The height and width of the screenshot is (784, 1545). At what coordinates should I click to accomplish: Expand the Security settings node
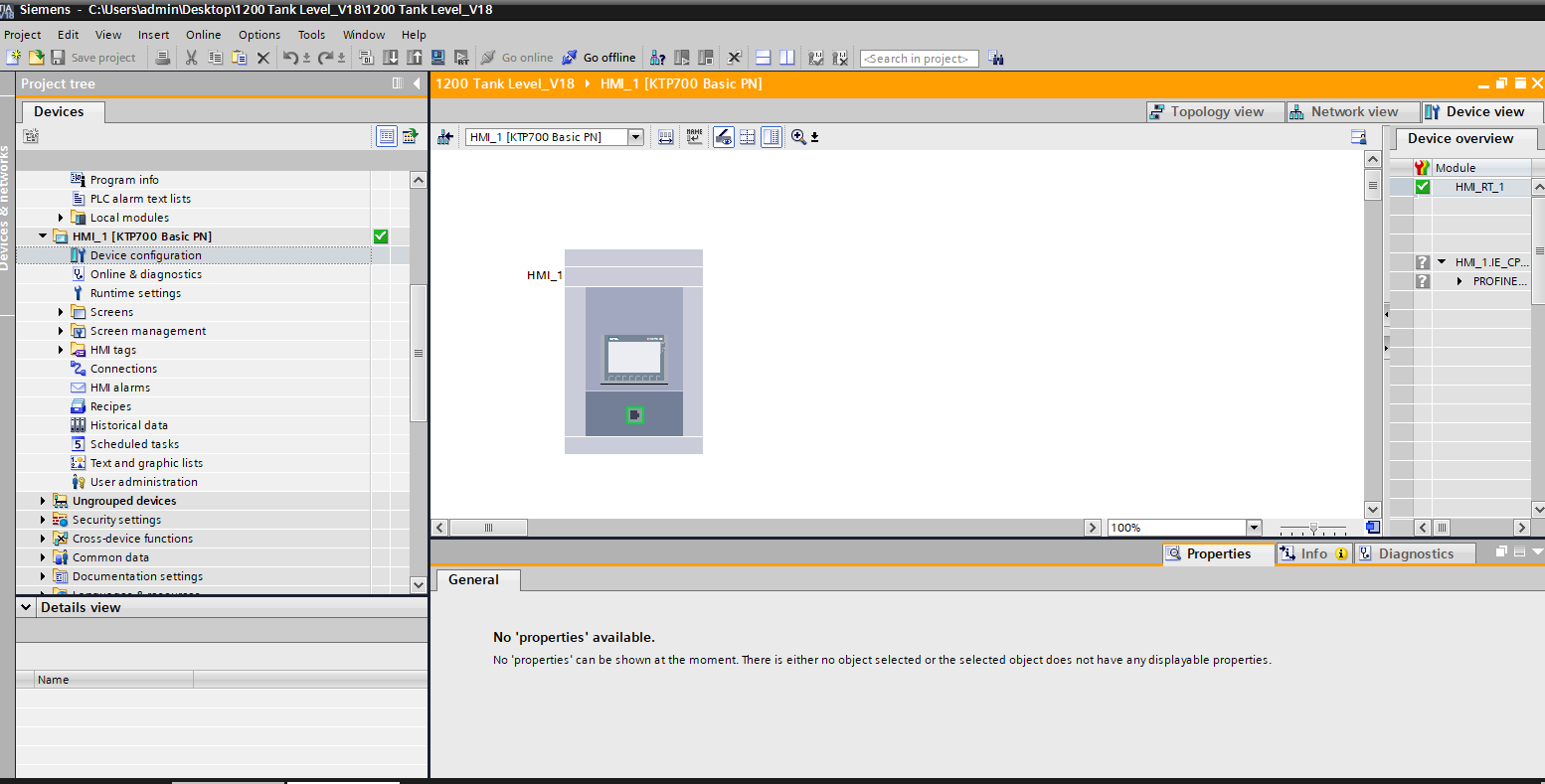pyautogui.click(x=43, y=520)
